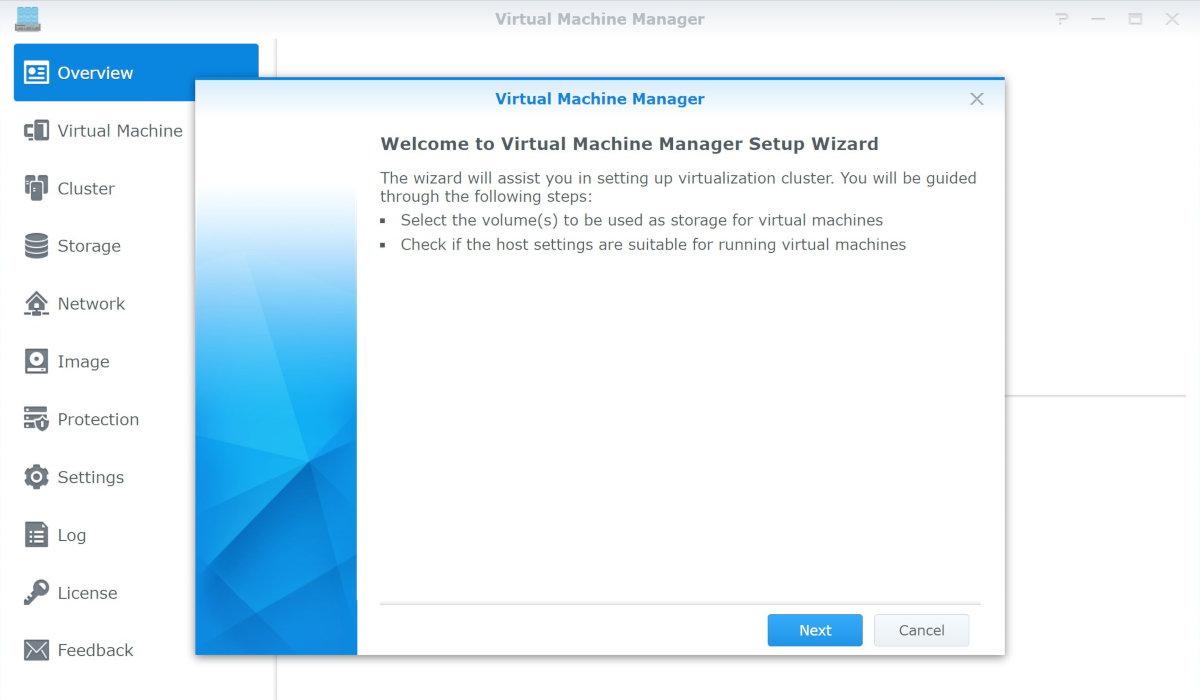Viewport: 1200px width, 700px height.
Task: Click the Protection shield icon
Action: click(x=36, y=419)
